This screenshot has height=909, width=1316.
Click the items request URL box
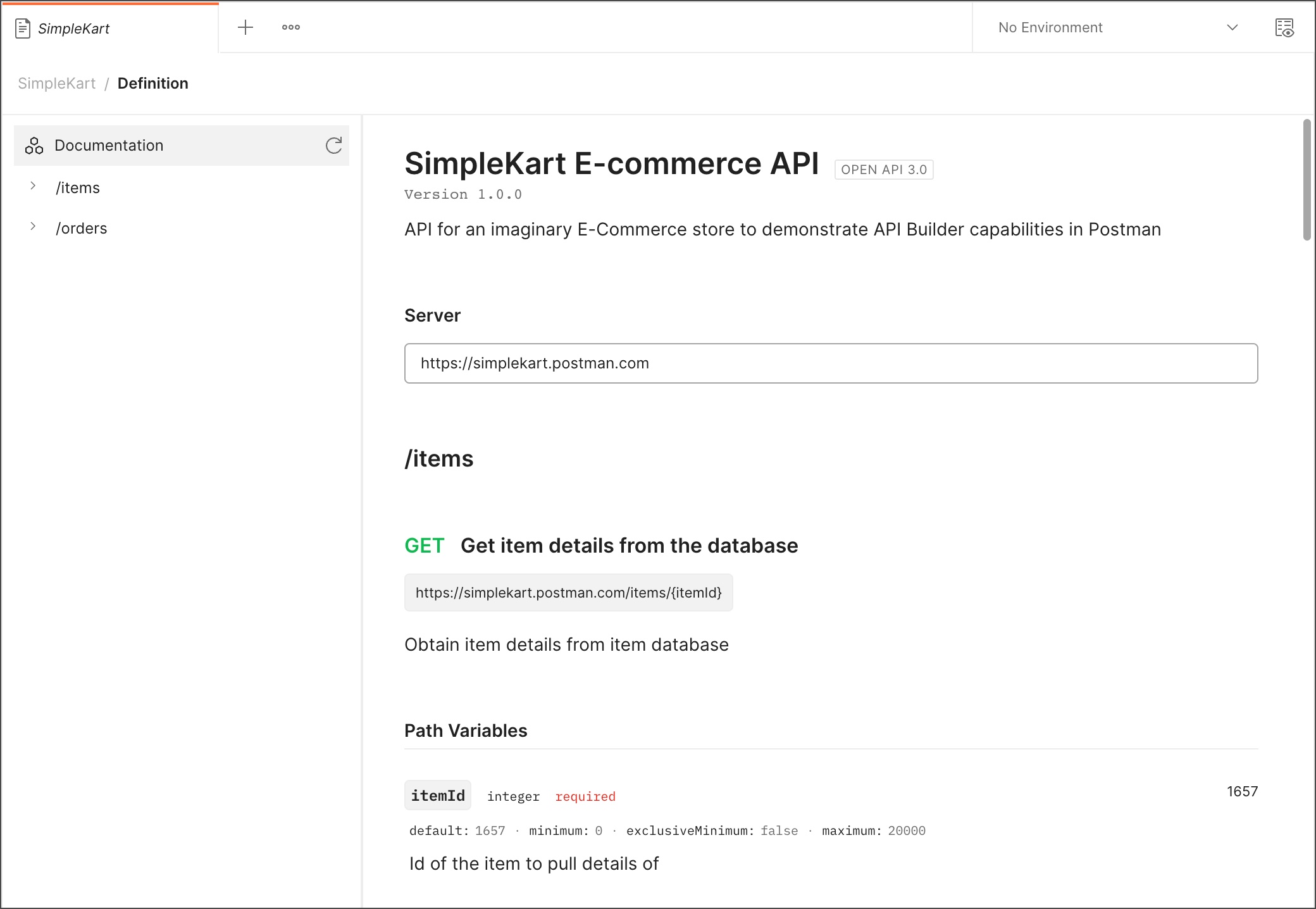pyautogui.click(x=568, y=593)
